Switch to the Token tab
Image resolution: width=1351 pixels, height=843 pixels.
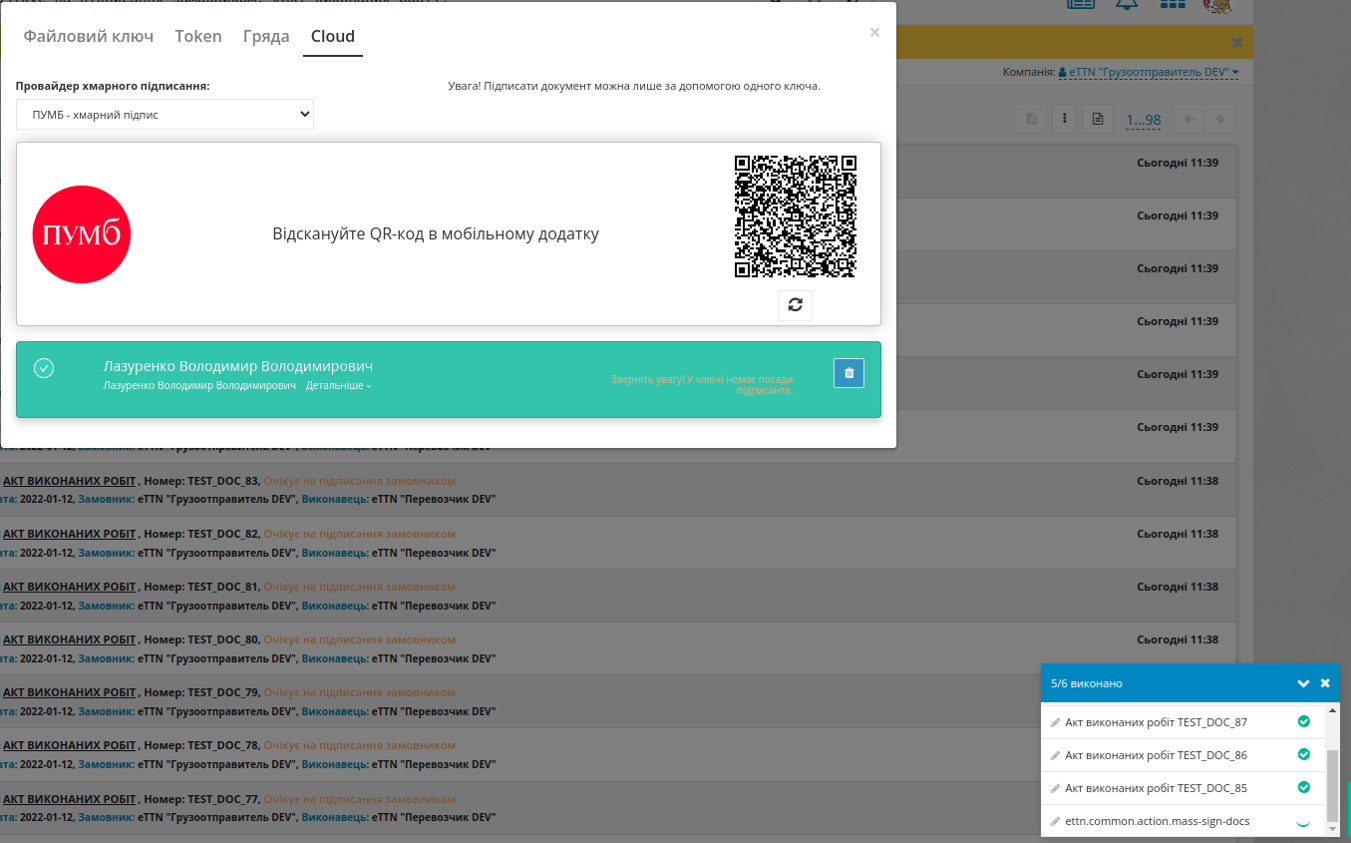pos(198,36)
